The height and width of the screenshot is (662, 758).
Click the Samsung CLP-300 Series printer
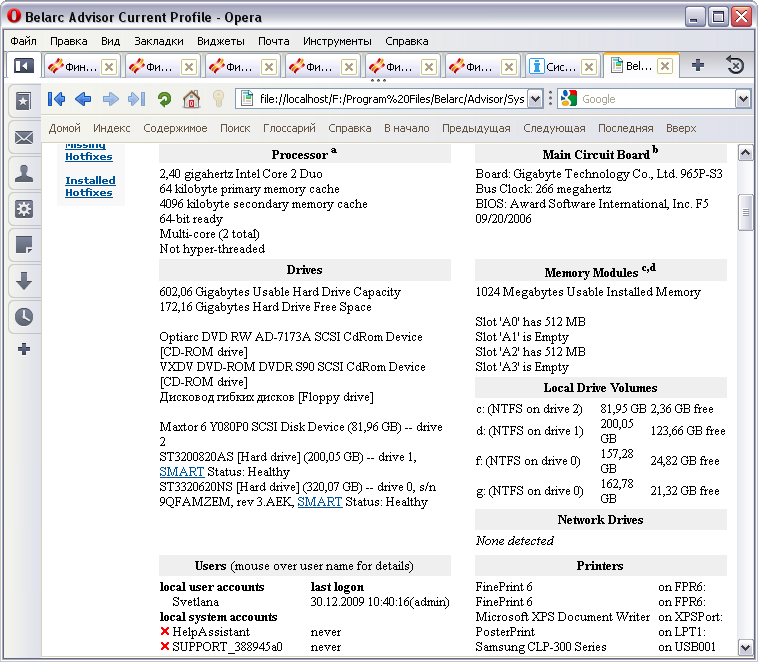coord(540,647)
